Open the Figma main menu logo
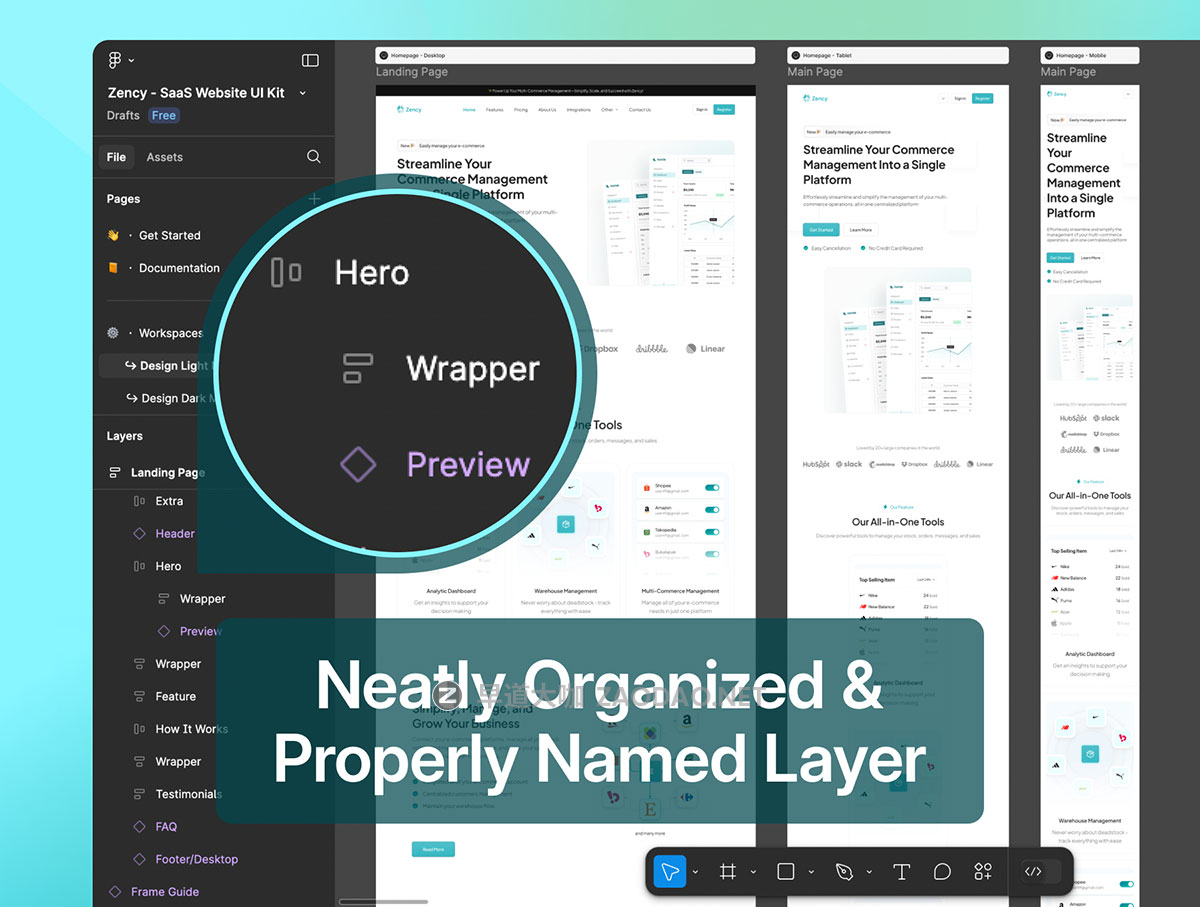Image resolution: width=1200 pixels, height=907 pixels. click(115, 60)
